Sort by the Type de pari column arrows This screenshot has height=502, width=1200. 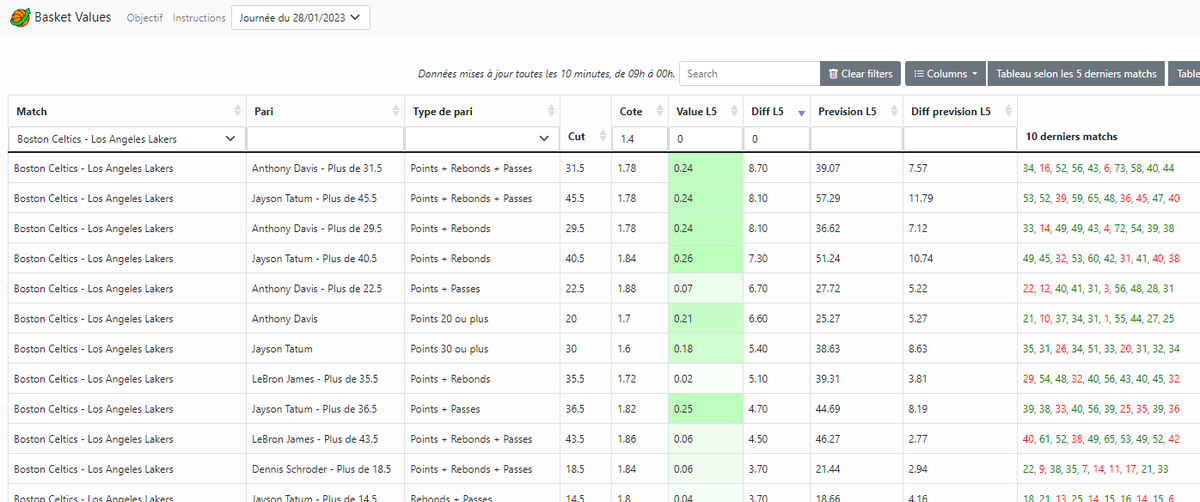551,111
